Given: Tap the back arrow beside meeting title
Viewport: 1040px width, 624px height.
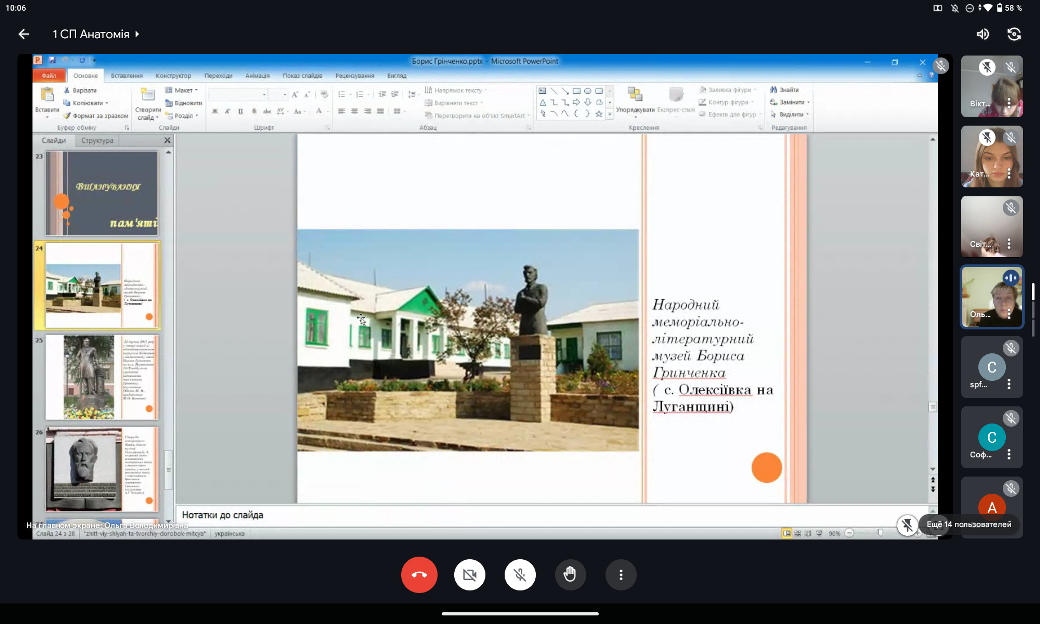Looking at the screenshot, I should [x=24, y=34].
